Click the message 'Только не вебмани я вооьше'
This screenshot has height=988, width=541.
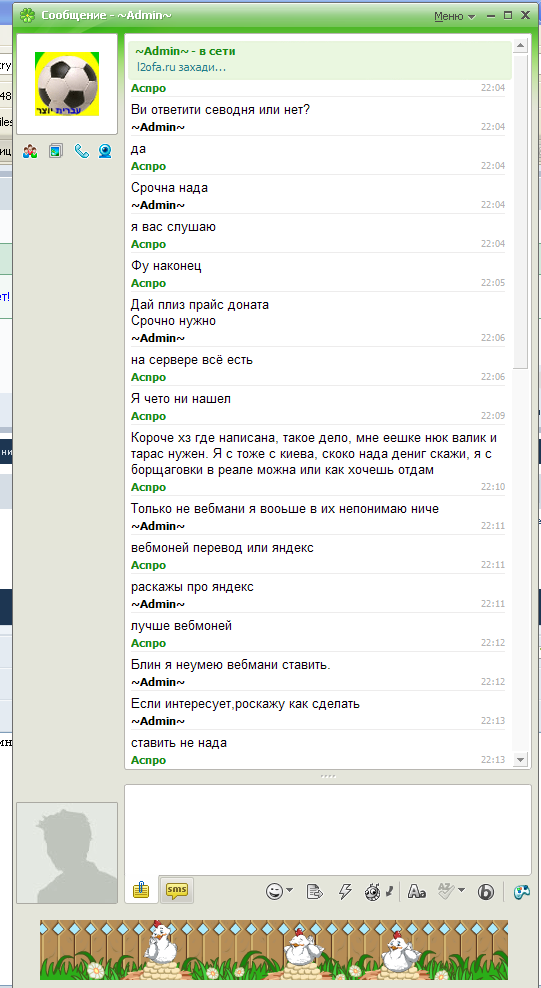pyautogui.click(x=285, y=508)
